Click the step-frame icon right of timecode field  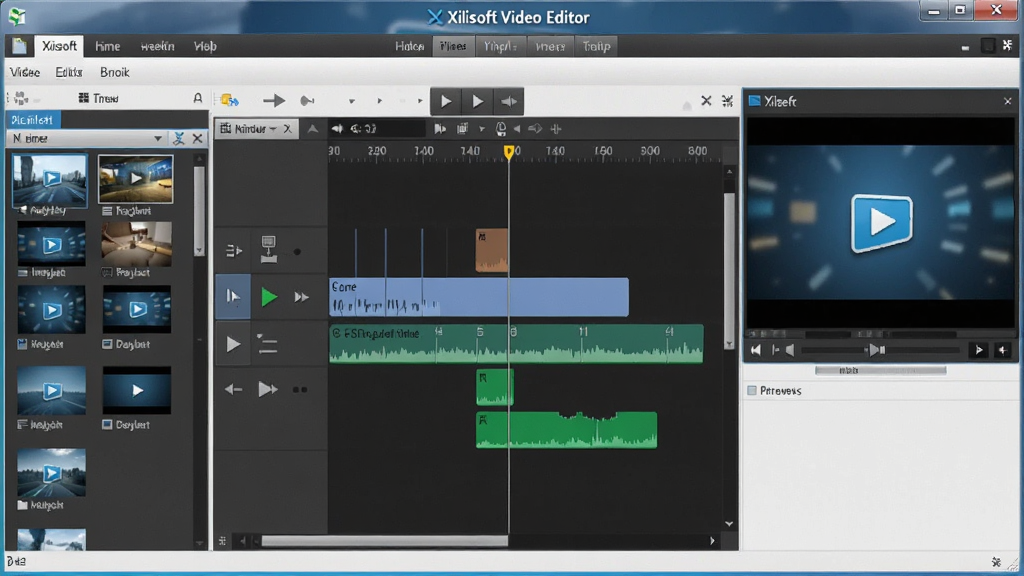click(x=440, y=129)
